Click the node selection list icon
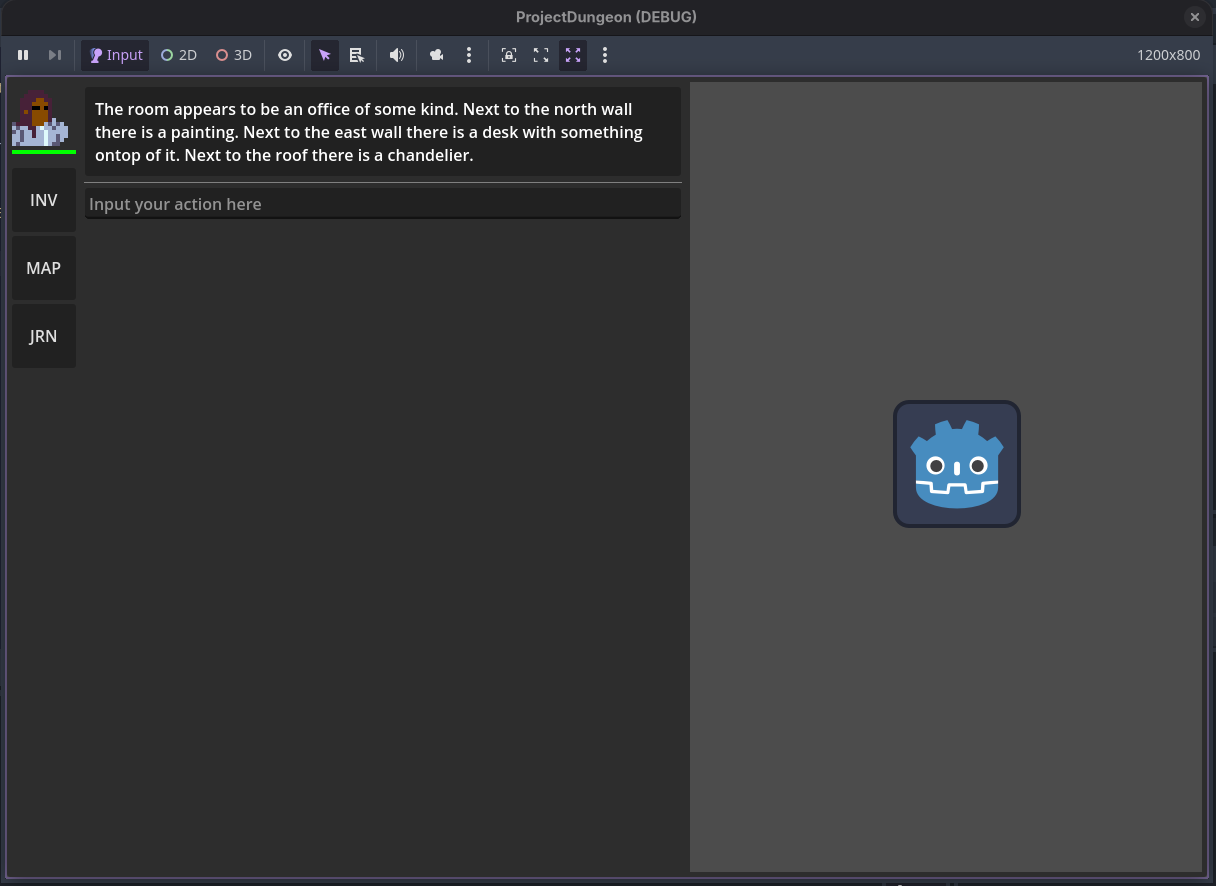 pos(357,55)
